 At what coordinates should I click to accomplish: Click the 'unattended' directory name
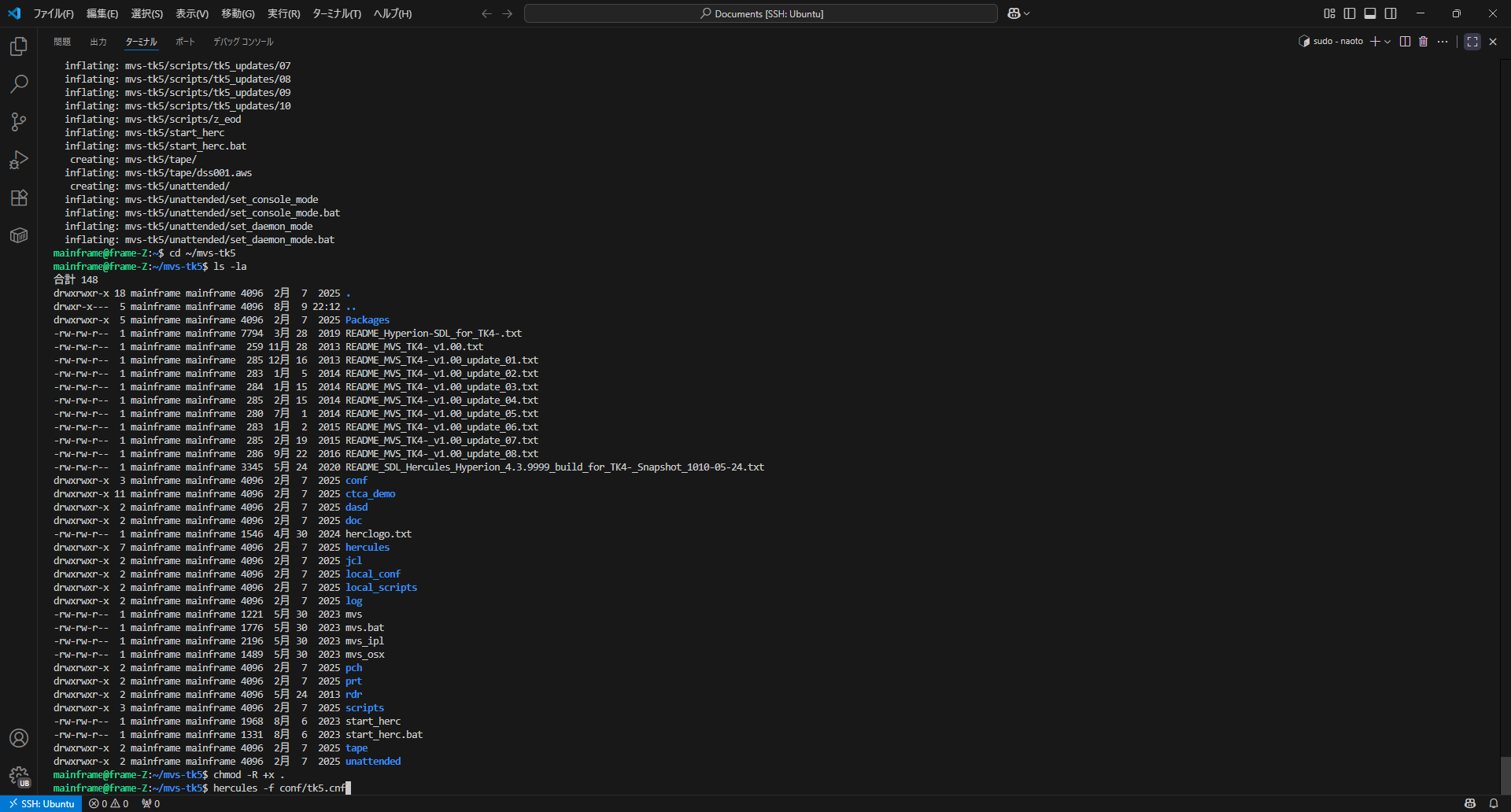373,761
